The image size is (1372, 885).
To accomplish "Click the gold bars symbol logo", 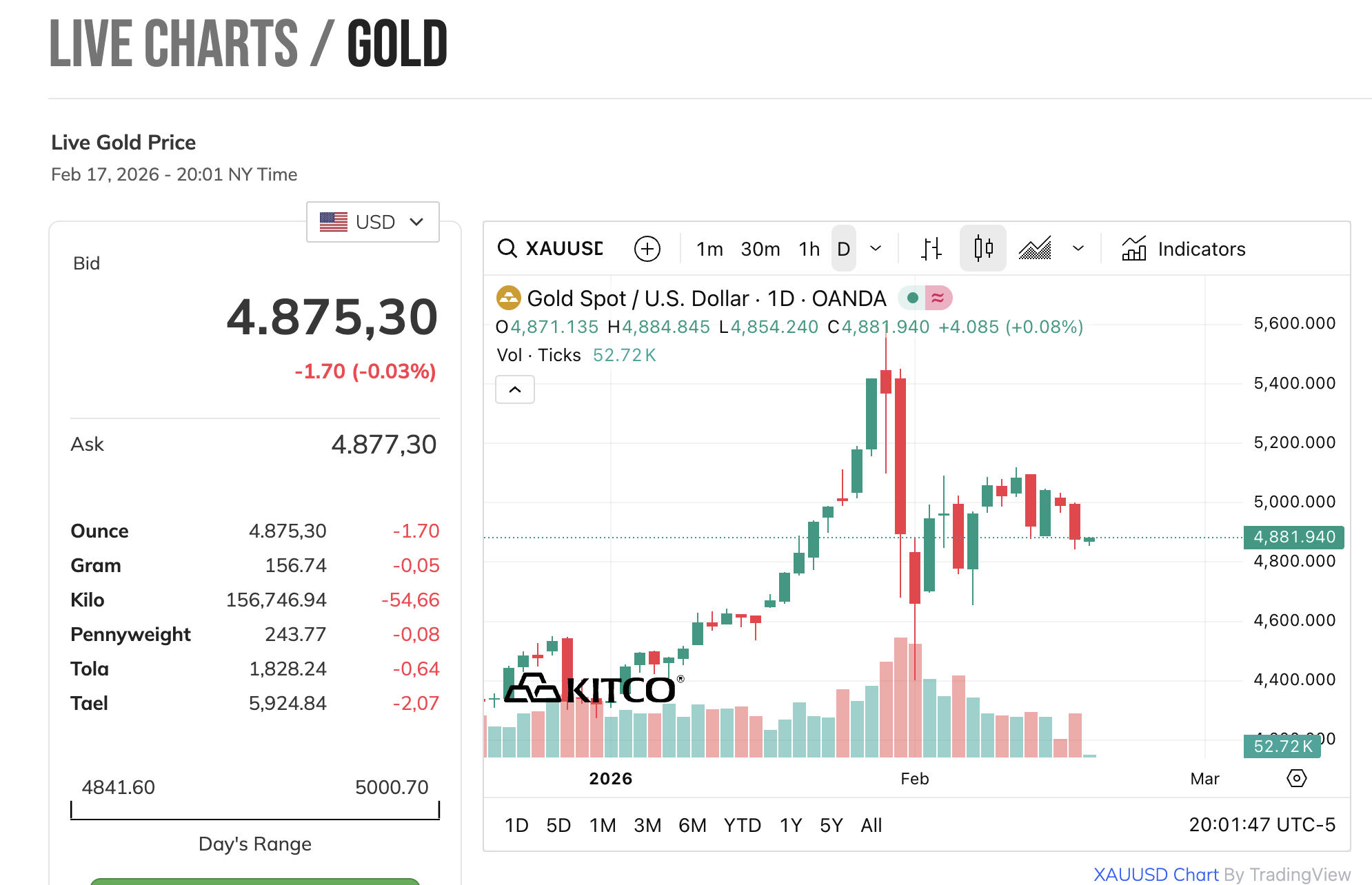I will pos(509,298).
